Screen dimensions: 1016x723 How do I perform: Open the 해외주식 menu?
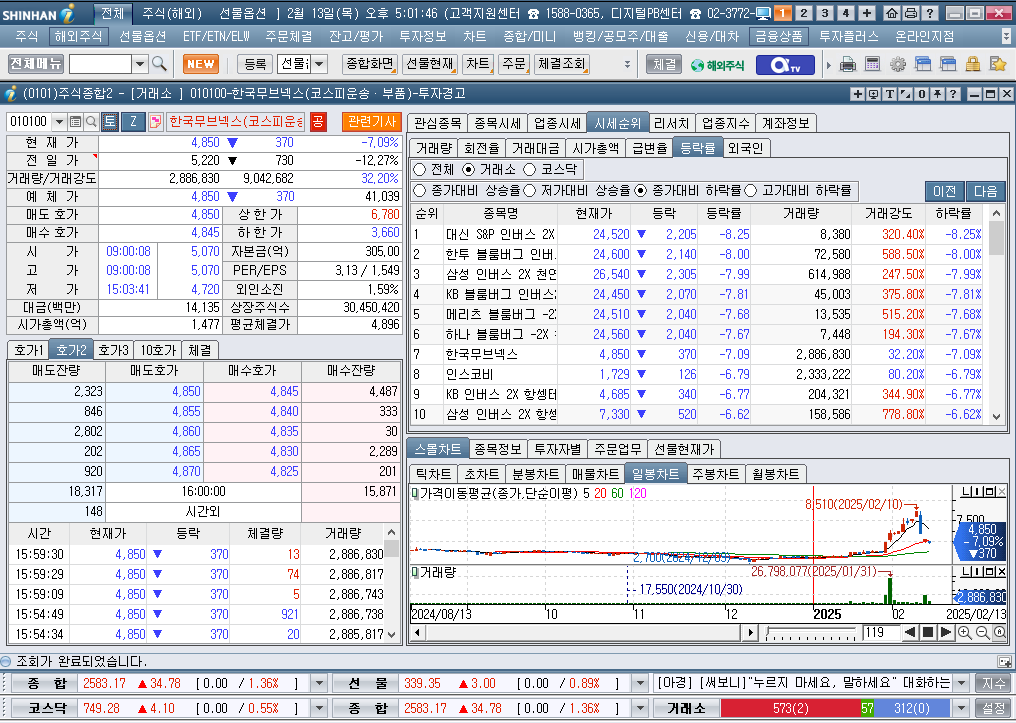click(x=78, y=36)
